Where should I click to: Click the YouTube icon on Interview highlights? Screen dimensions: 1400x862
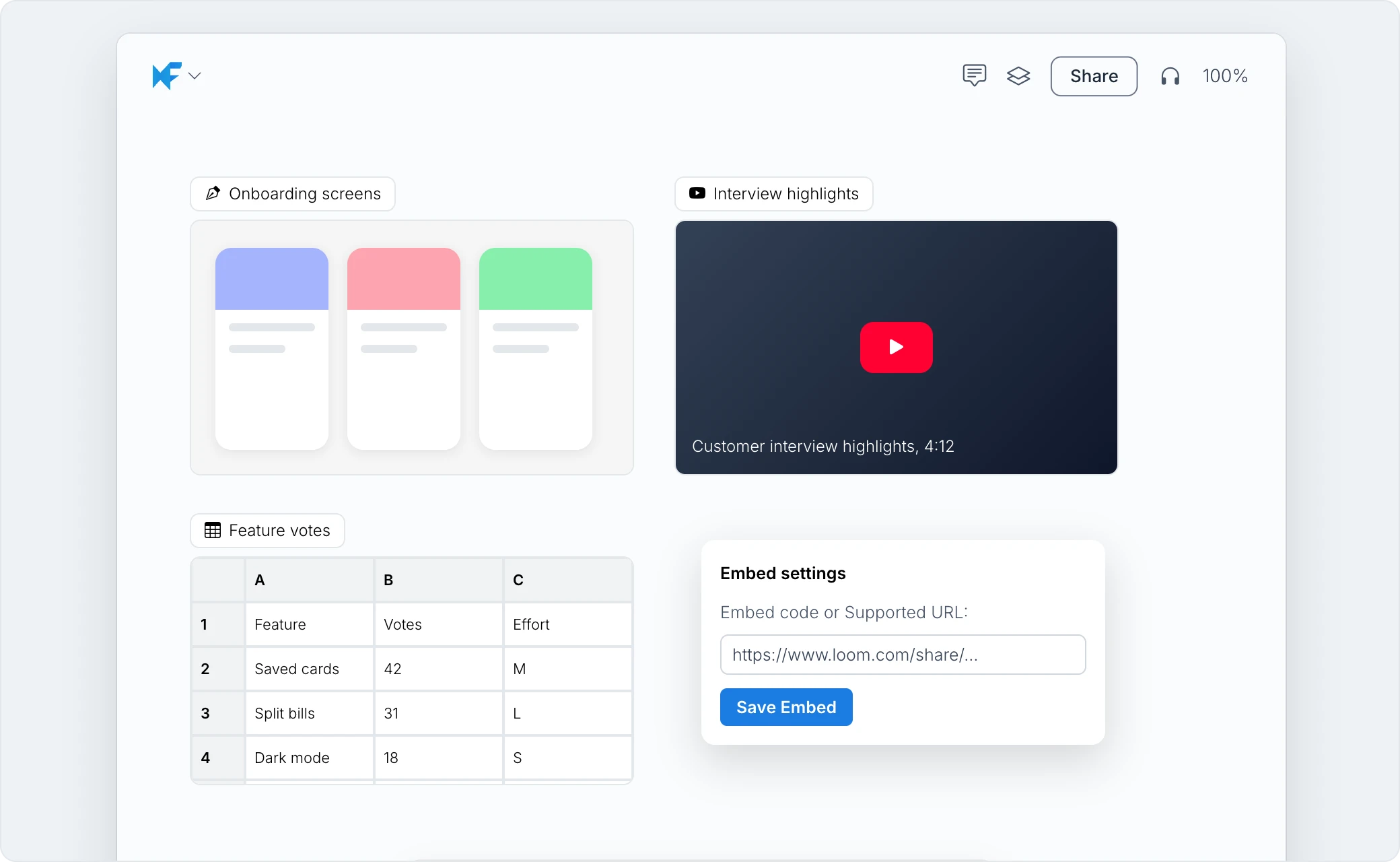coord(697,193)
